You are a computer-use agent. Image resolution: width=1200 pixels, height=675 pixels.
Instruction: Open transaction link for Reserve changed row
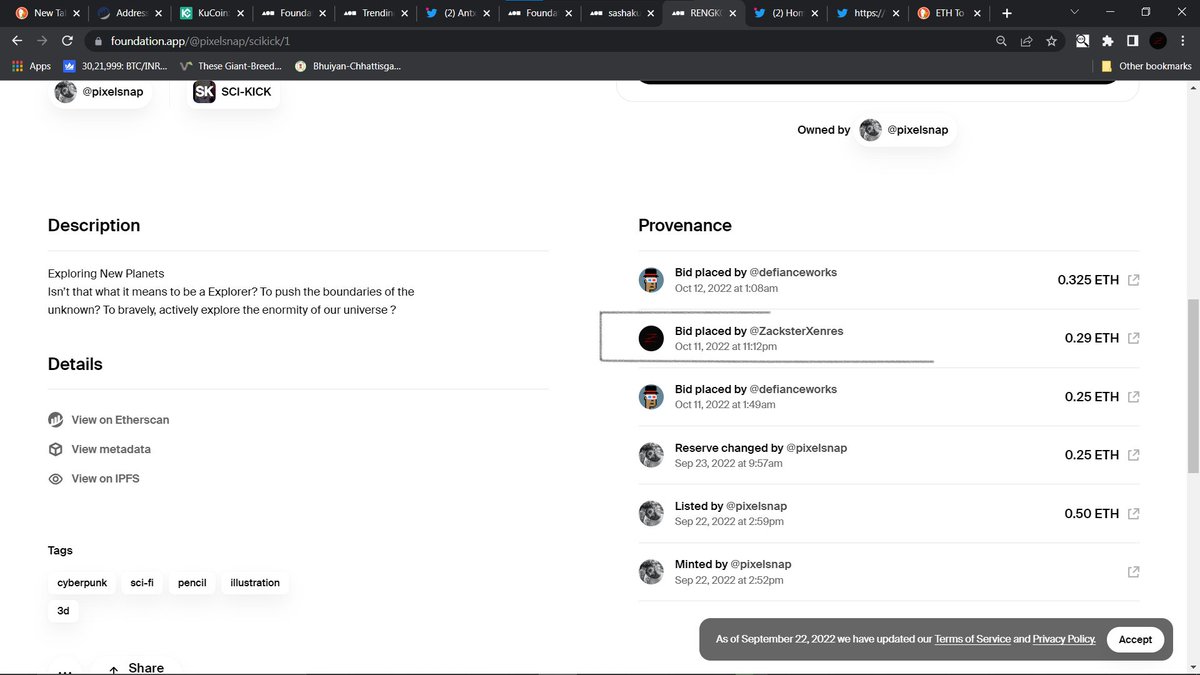(x=1133, y=455)
